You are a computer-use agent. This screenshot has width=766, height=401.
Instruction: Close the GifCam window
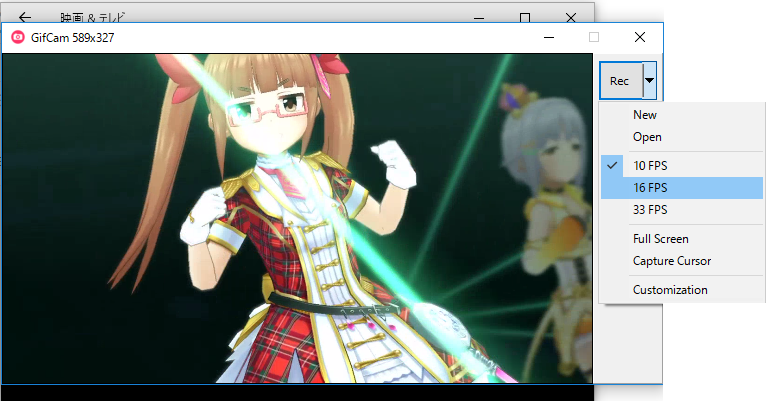click(640, 37)
